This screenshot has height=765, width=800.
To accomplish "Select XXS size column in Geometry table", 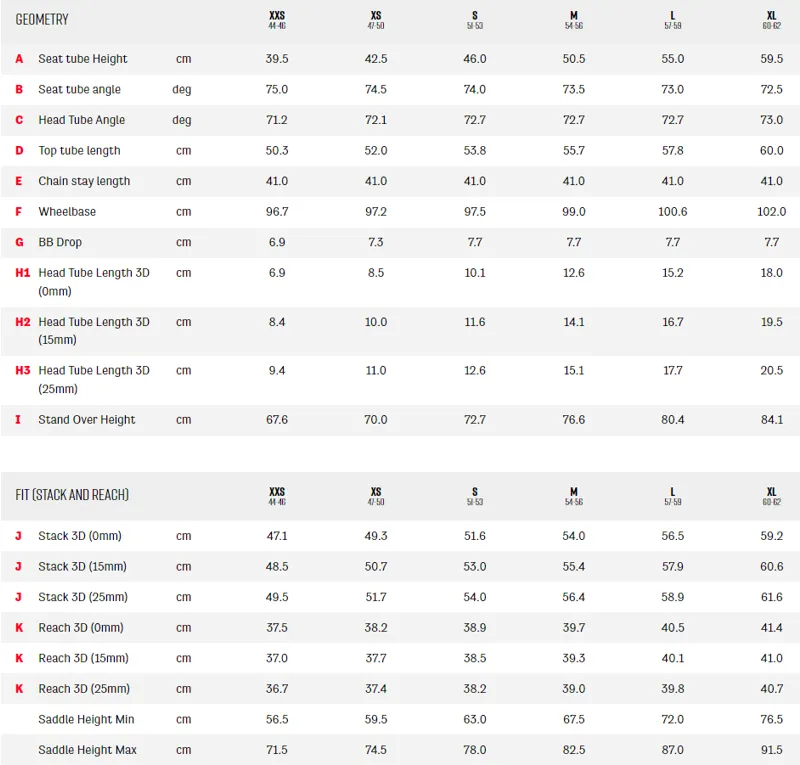I will 277,20.
